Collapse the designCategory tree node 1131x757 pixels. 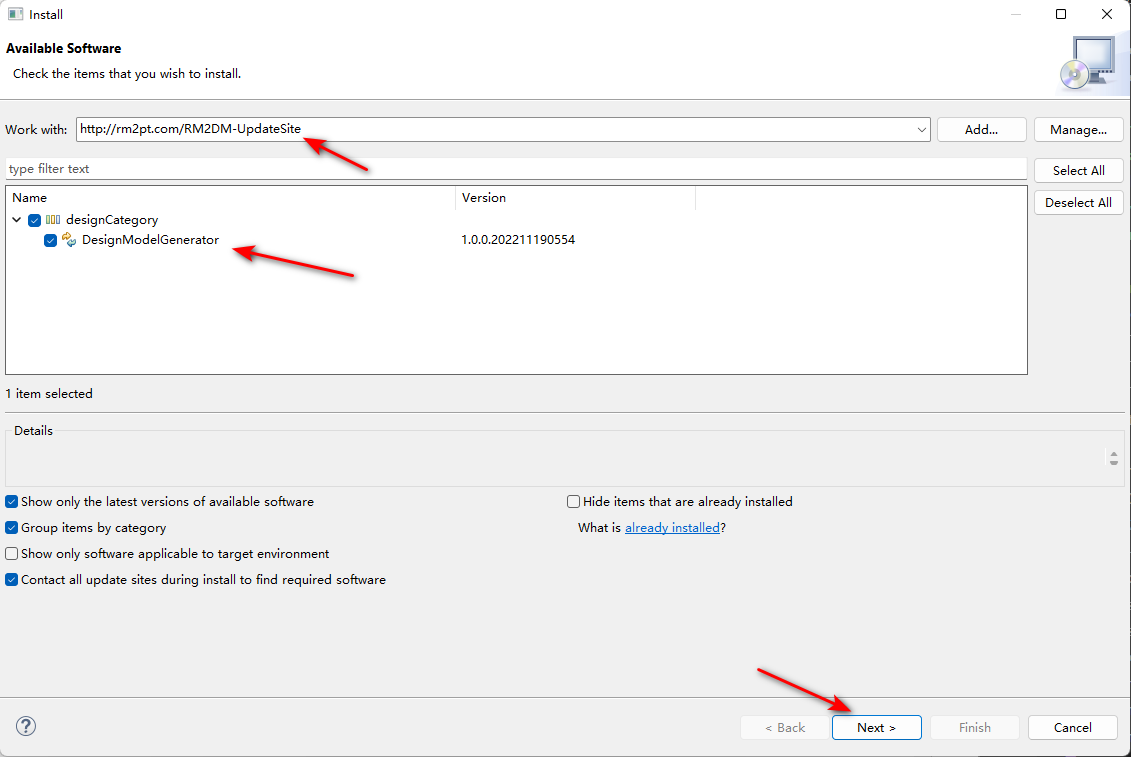[x=17, y=219]
